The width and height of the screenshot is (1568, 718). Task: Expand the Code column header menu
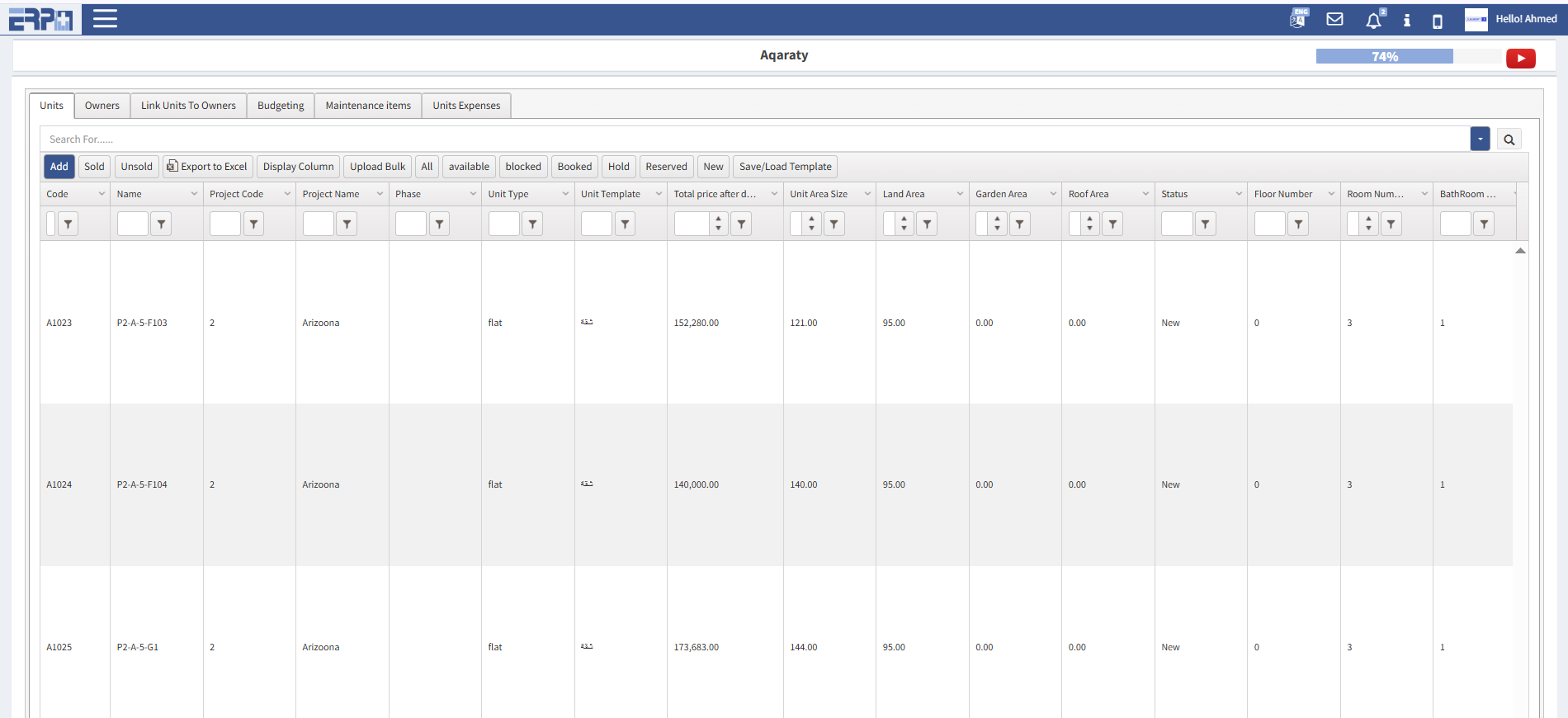pyautogui.click(x=102, y=194)
